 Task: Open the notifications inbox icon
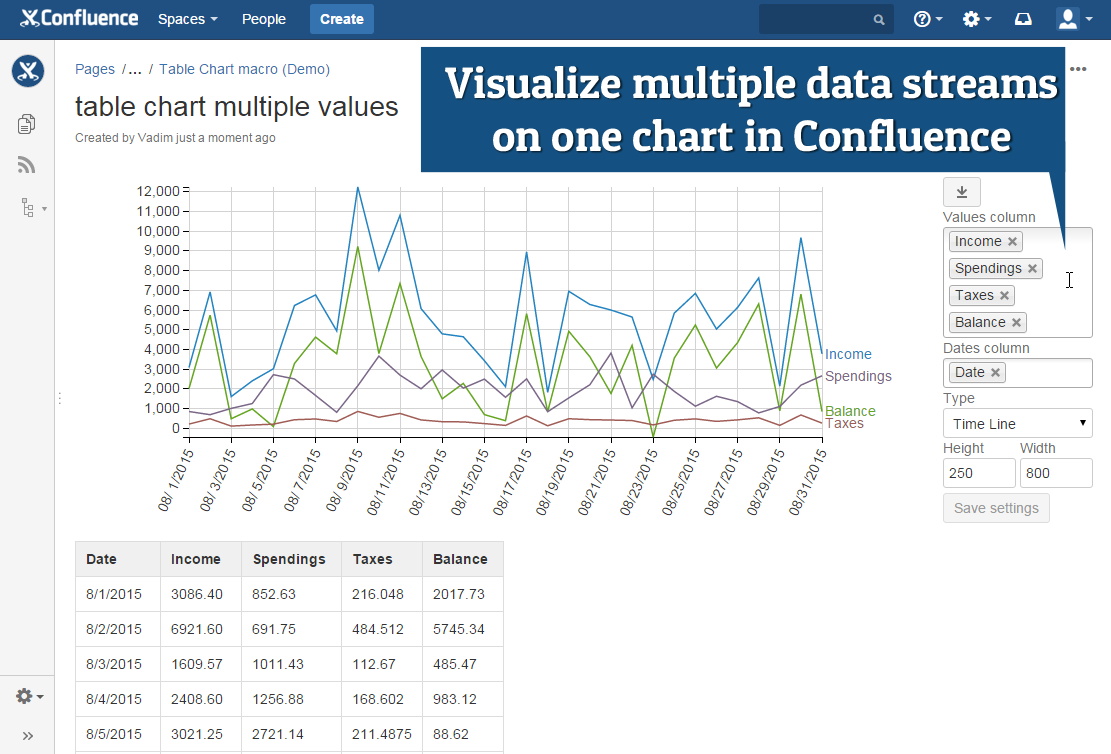[x=1022, y=18]
